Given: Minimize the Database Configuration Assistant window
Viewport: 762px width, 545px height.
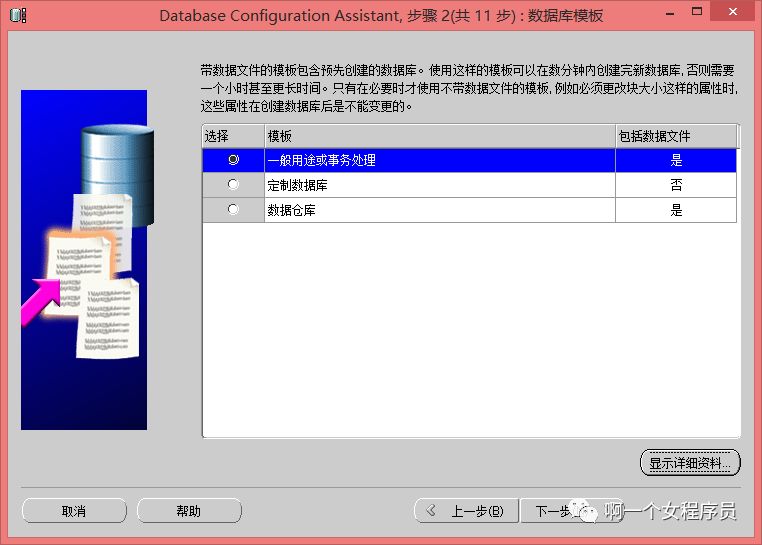Looking at the screenshot, I should click(x=670, y=13).
